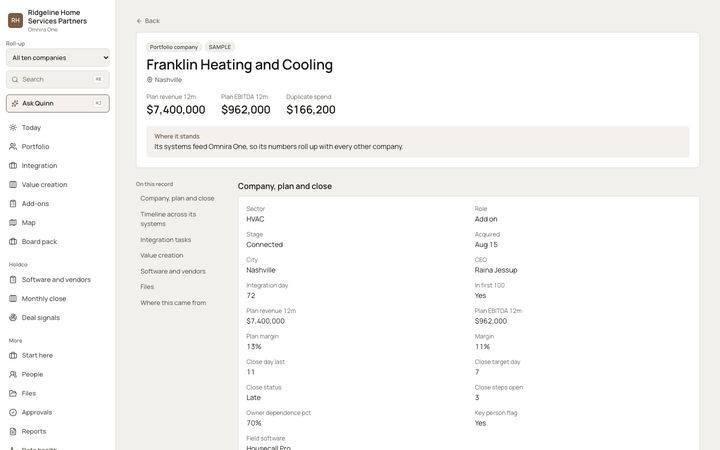
Task: Click the location pin icon near Nashville
Action: click(x=149, y=80)
